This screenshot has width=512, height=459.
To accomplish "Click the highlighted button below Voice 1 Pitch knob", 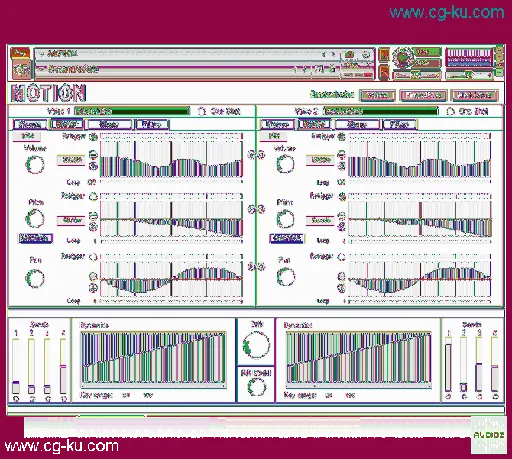I will point(35,238).
